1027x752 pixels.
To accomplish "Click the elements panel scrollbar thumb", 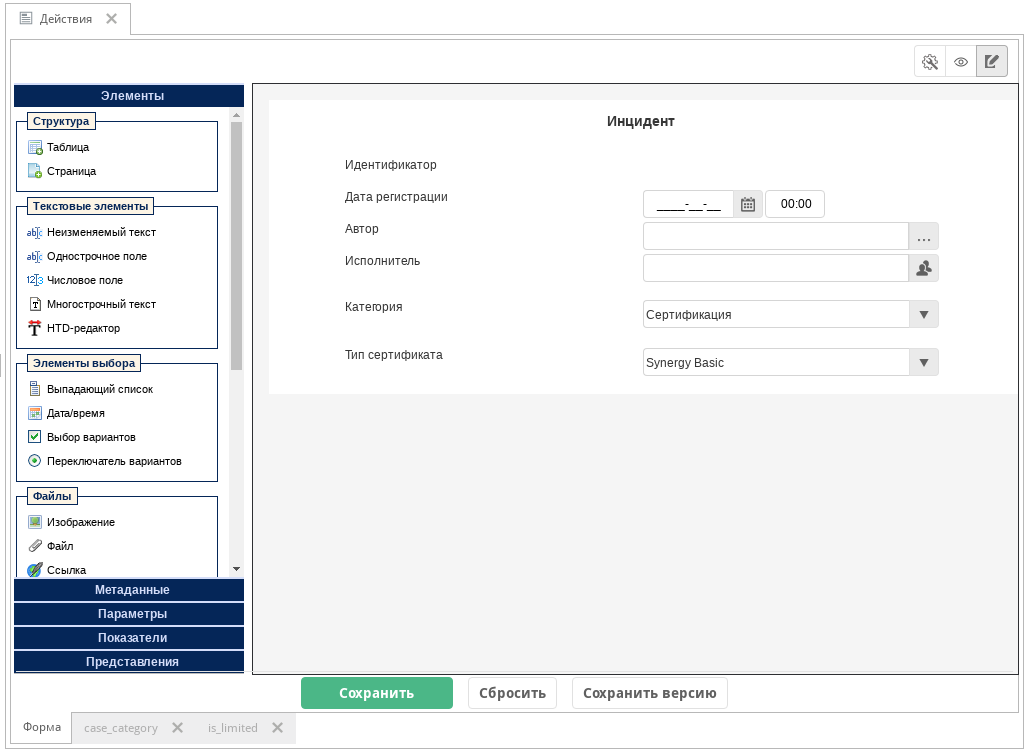I will coord(236,246).
